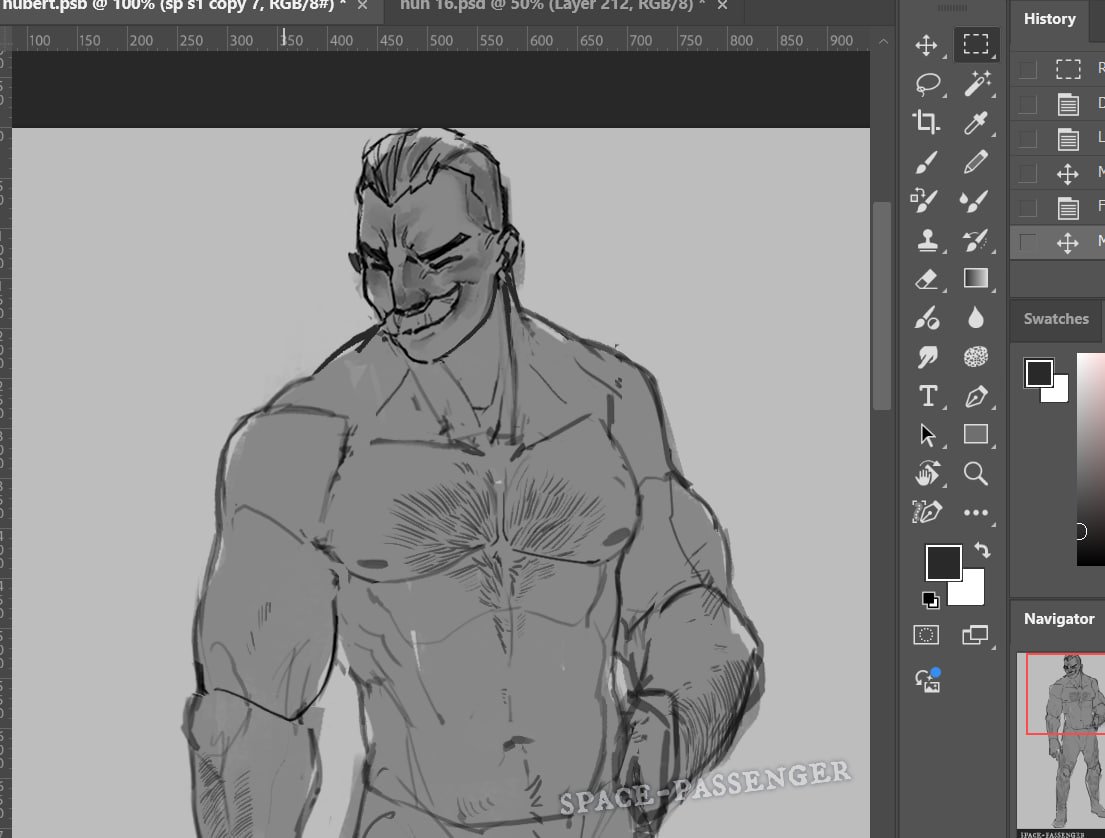
Task: Select the Smudge tool
Action: (926, 357)
